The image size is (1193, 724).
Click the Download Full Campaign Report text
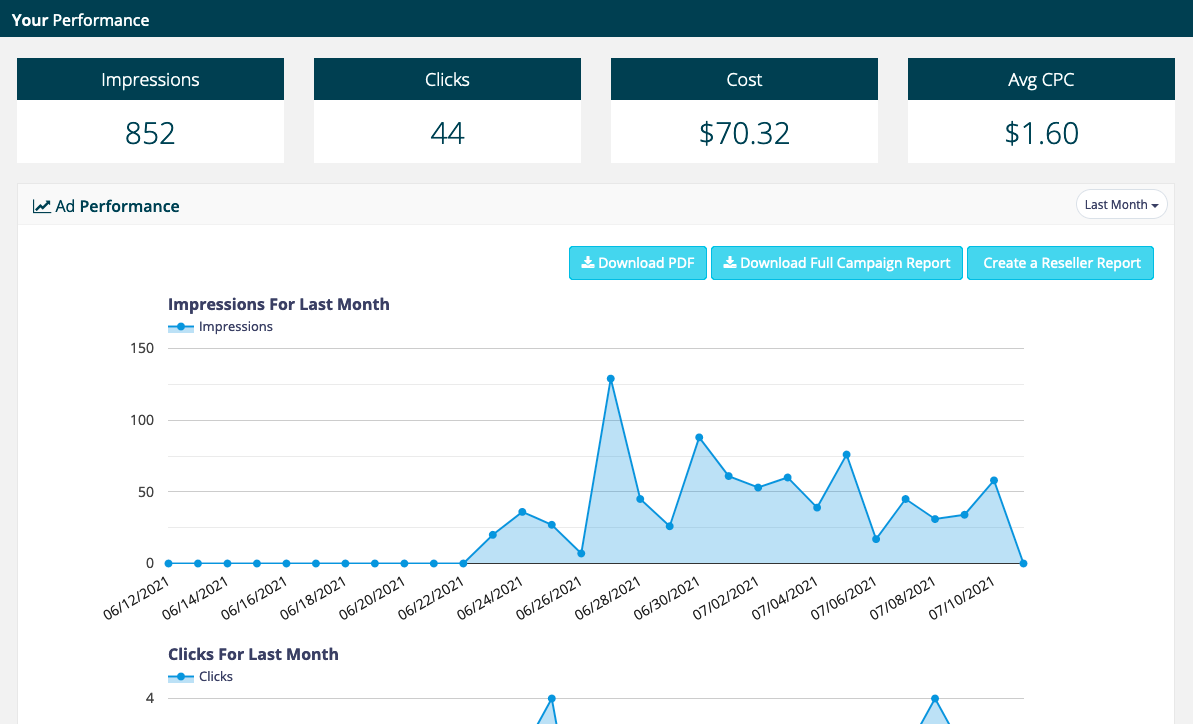(x=845, y=263)
